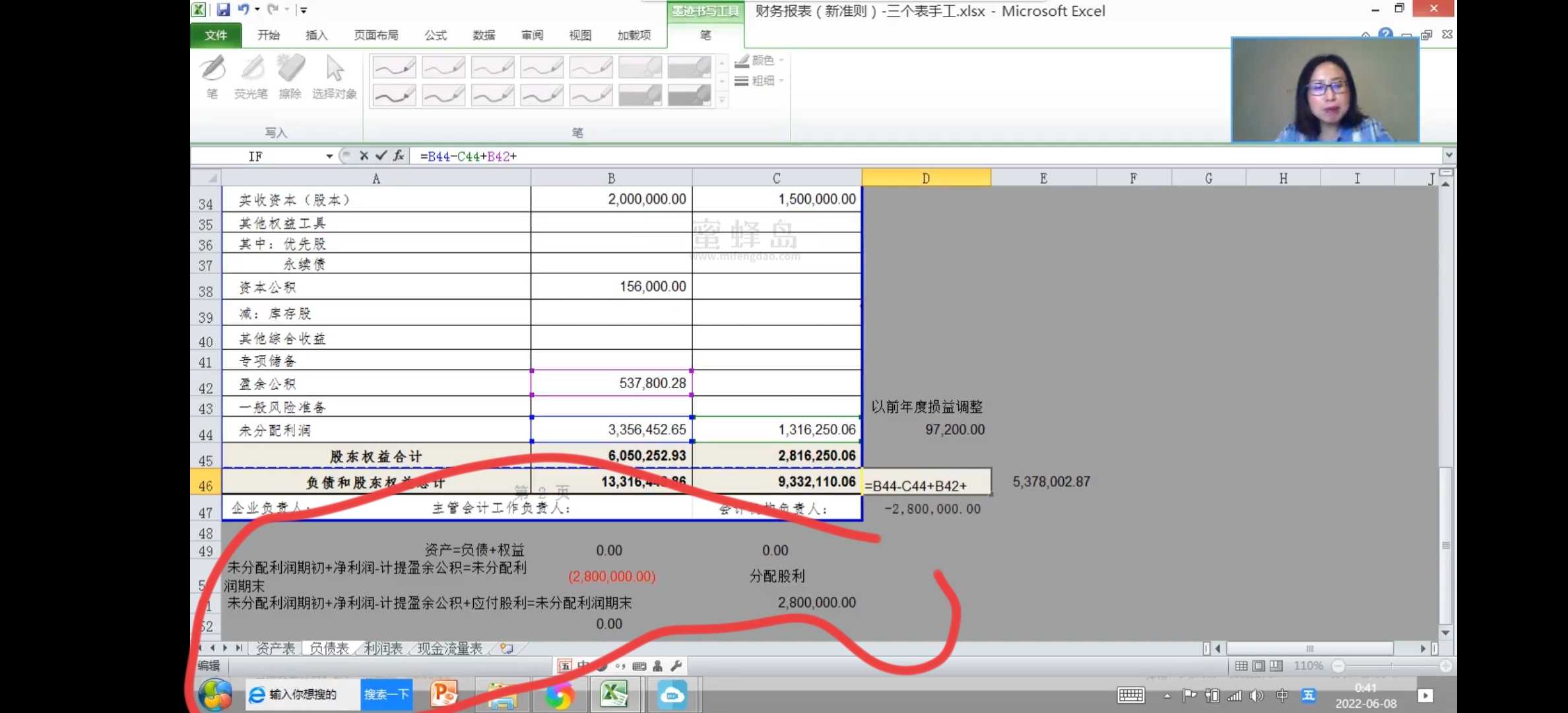Switch to normal view in status bar

1241,665
